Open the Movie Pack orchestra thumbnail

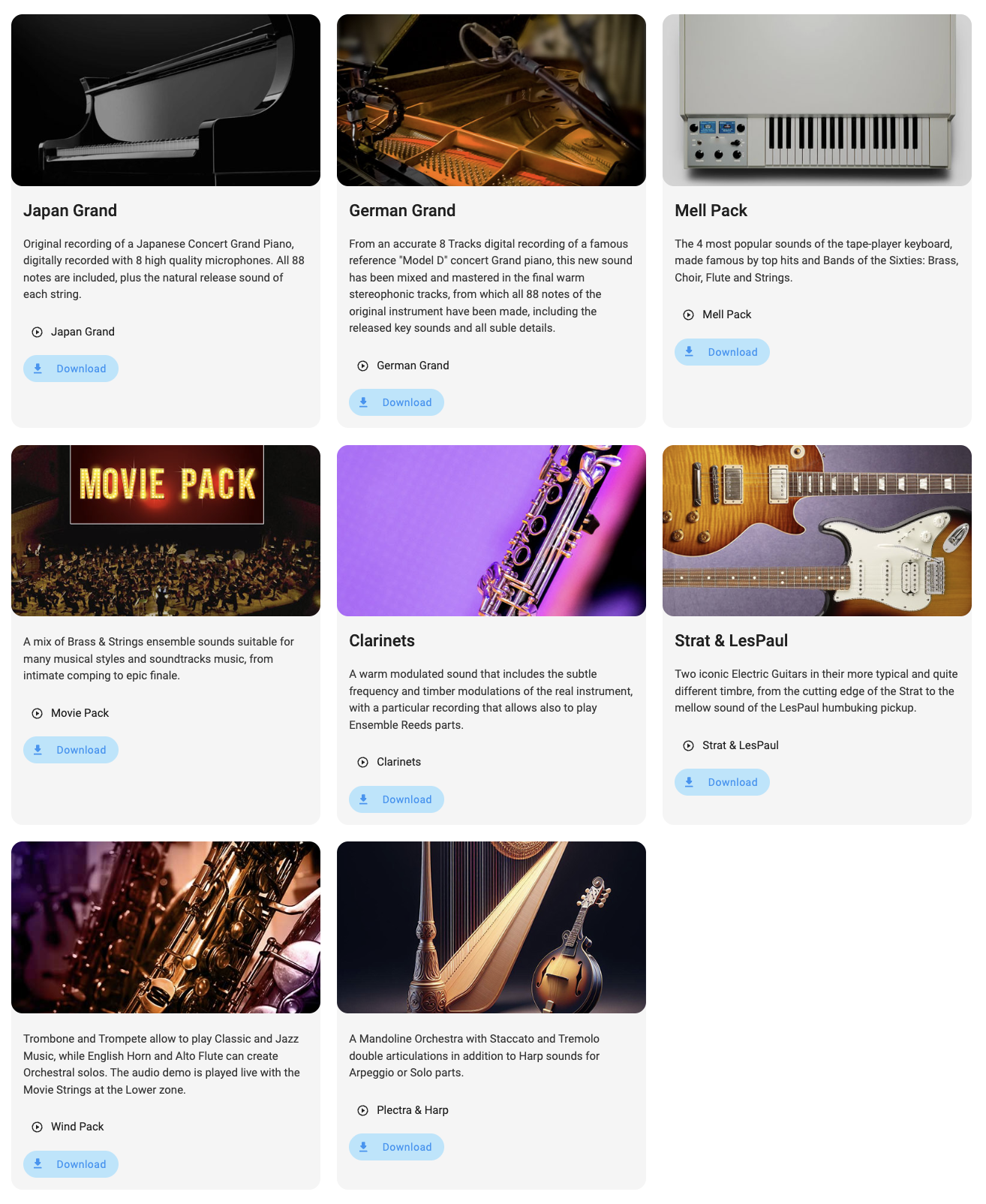(x=166, y=531)
